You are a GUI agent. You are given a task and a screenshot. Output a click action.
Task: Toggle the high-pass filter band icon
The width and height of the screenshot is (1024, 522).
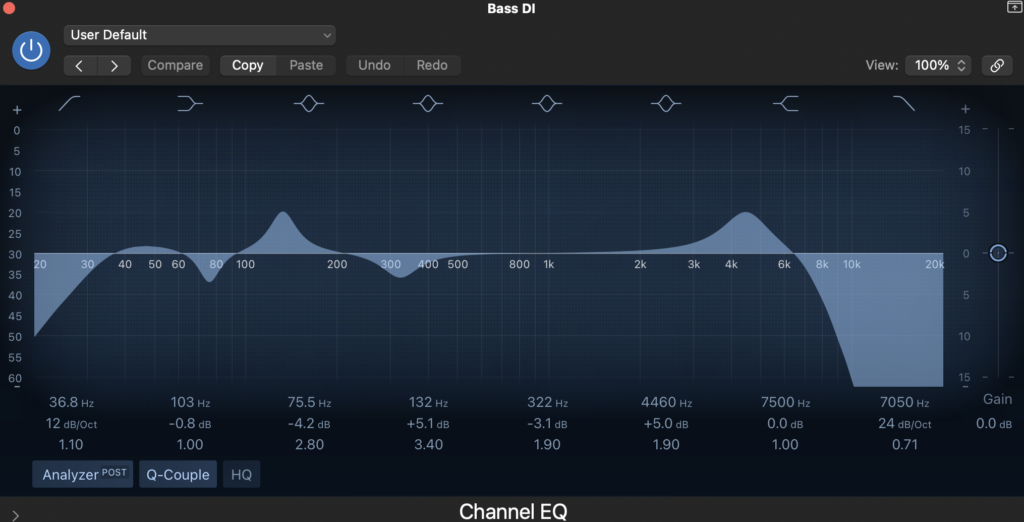coord(71,103)
